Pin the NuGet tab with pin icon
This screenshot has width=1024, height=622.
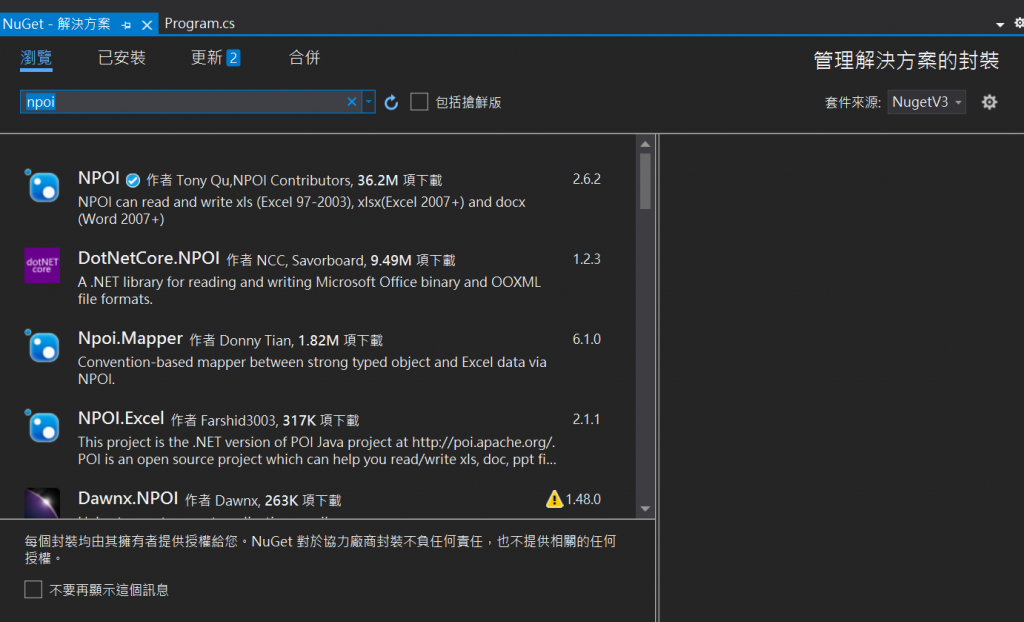pyautogui.click(x=127, y=25)
